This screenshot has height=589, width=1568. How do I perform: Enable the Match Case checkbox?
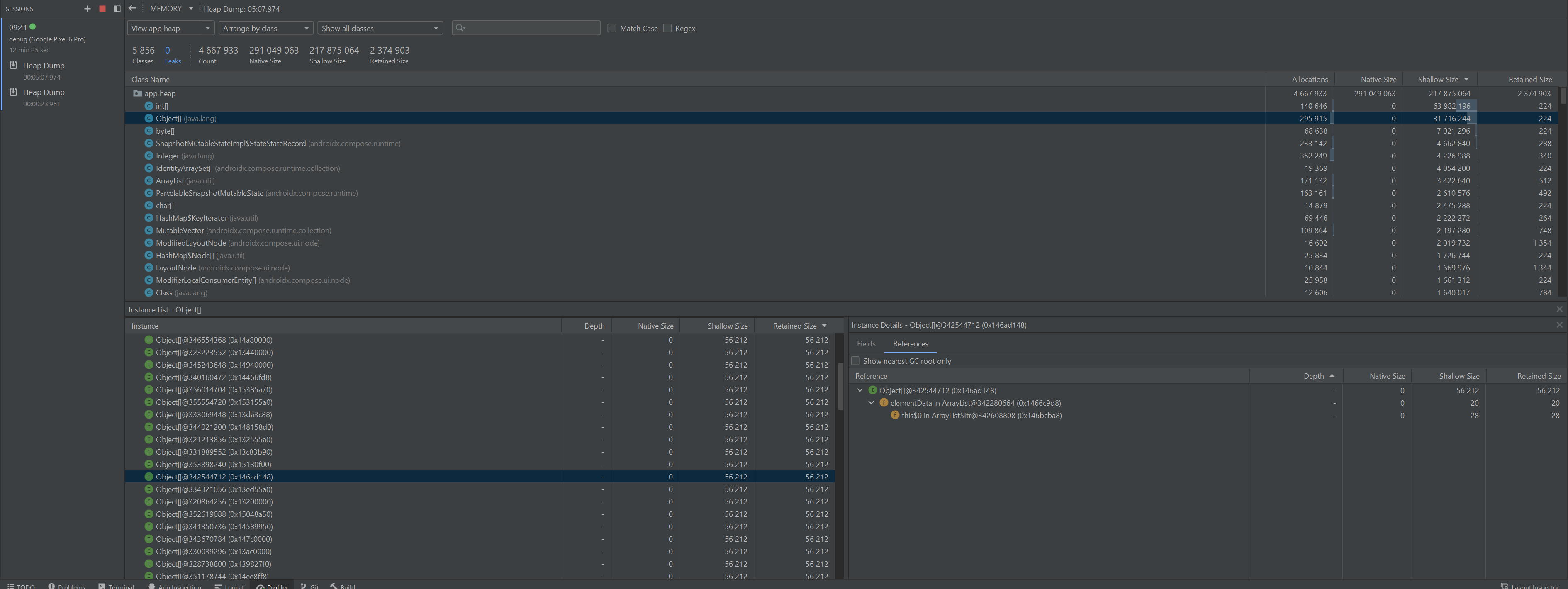click(612, 28)
